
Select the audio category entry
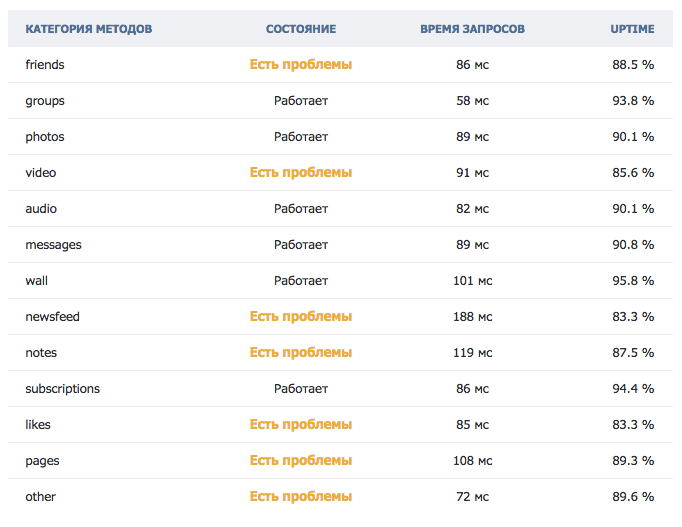pos(40,209)
